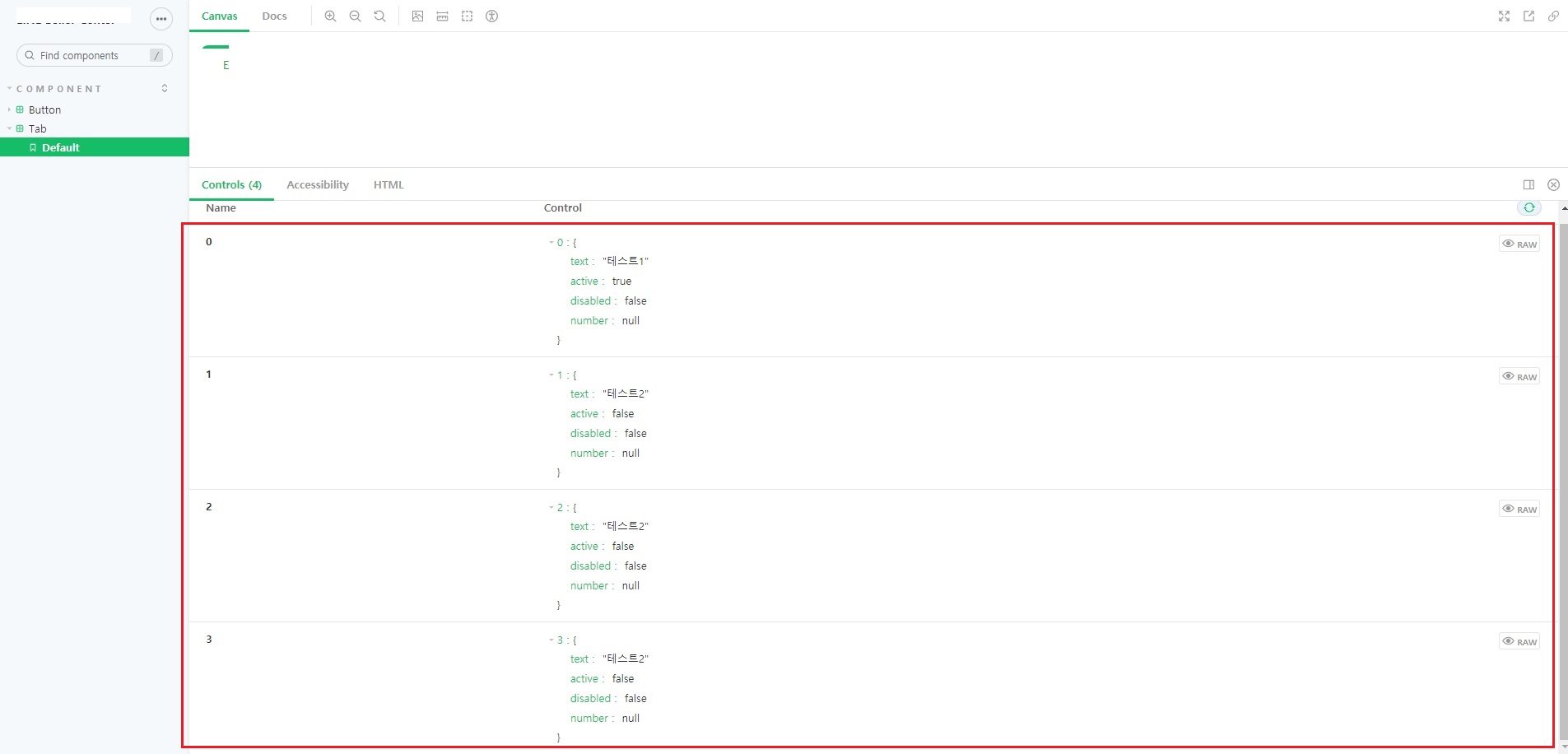
Task: Toggle RAW view for control 0
Action: click(1519, 244)
